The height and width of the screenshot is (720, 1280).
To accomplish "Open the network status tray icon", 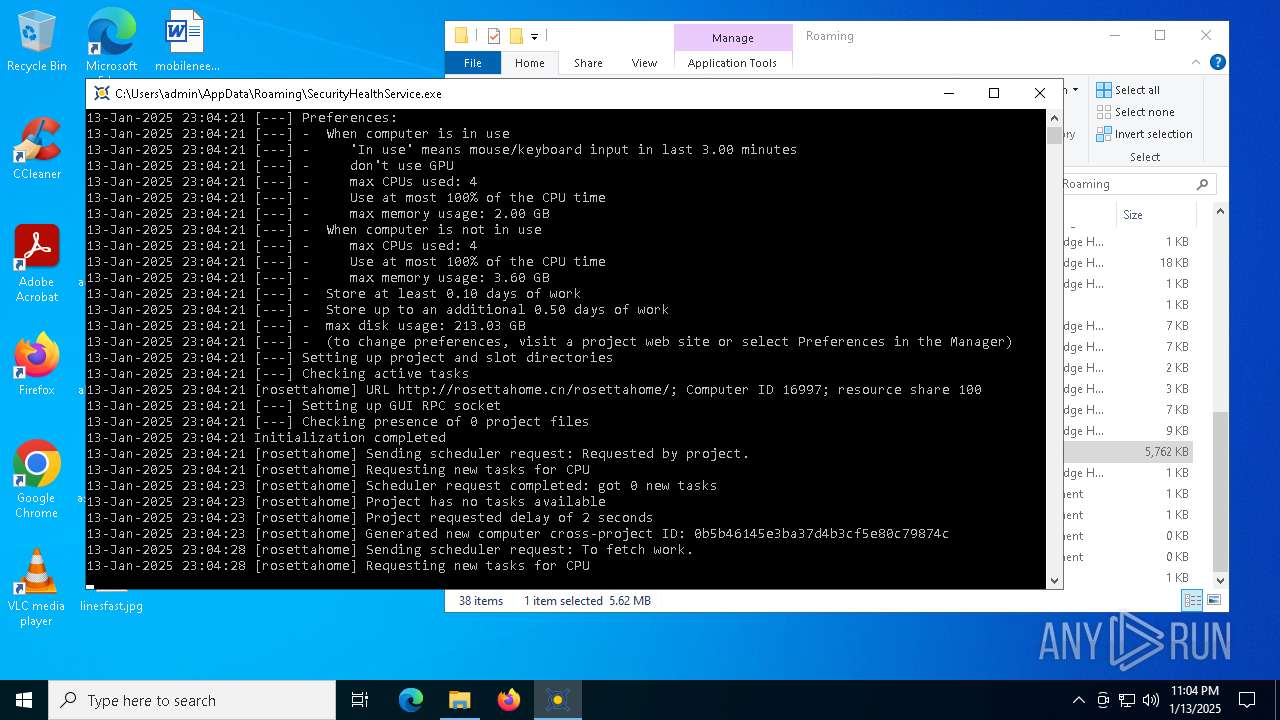I will 1127,700.
